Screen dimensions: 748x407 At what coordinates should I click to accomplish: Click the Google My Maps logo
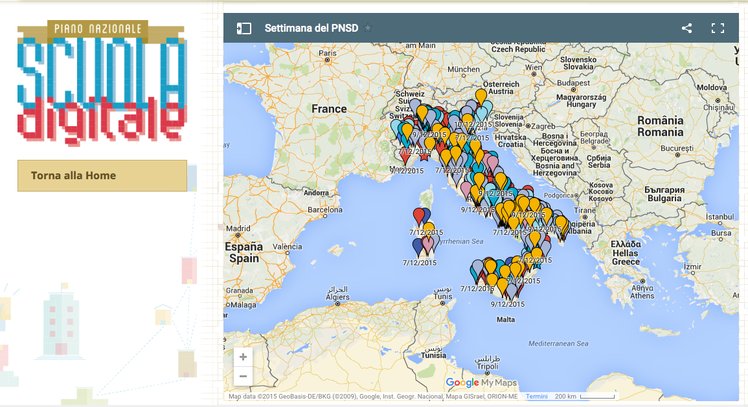point(481,383)
